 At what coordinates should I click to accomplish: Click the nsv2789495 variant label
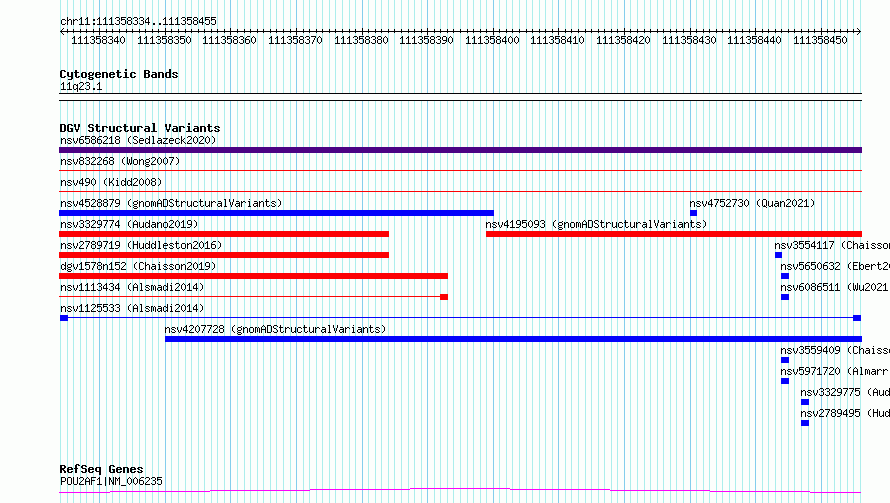click(x=845, y=413)
